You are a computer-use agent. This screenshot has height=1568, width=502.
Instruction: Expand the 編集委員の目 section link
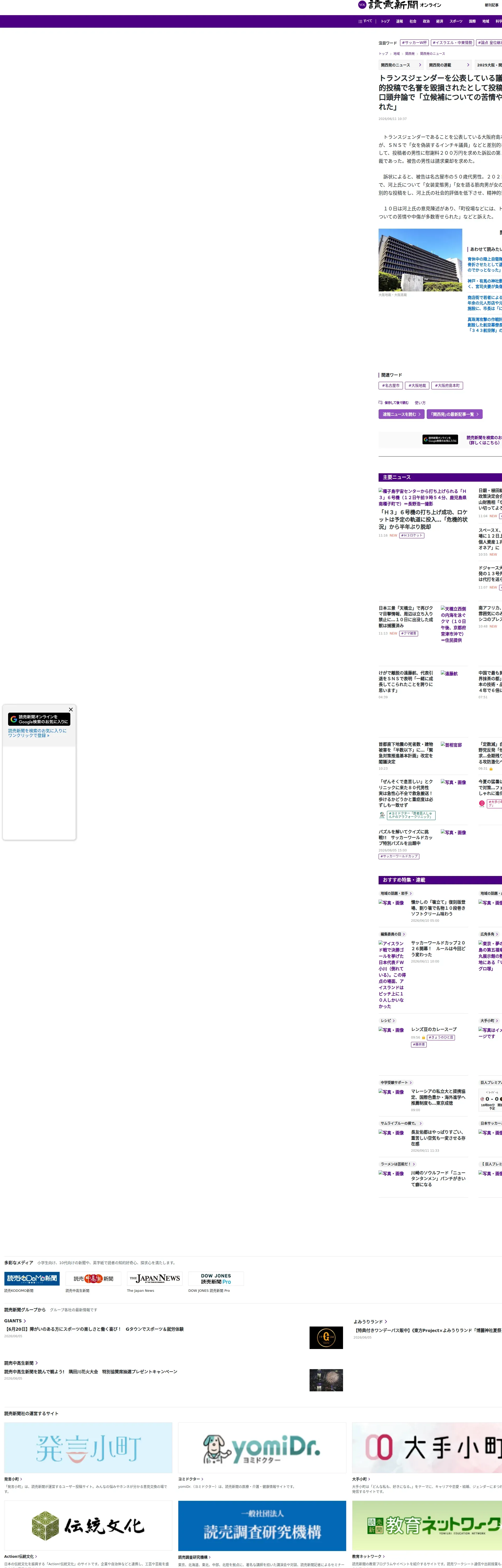tap(392, 934)
